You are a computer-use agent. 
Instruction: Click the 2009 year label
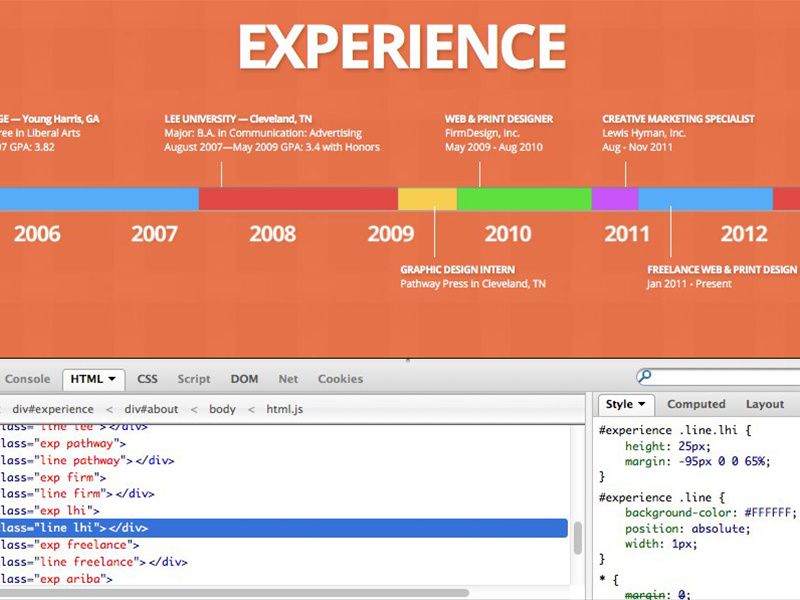[x=391, y=234]
